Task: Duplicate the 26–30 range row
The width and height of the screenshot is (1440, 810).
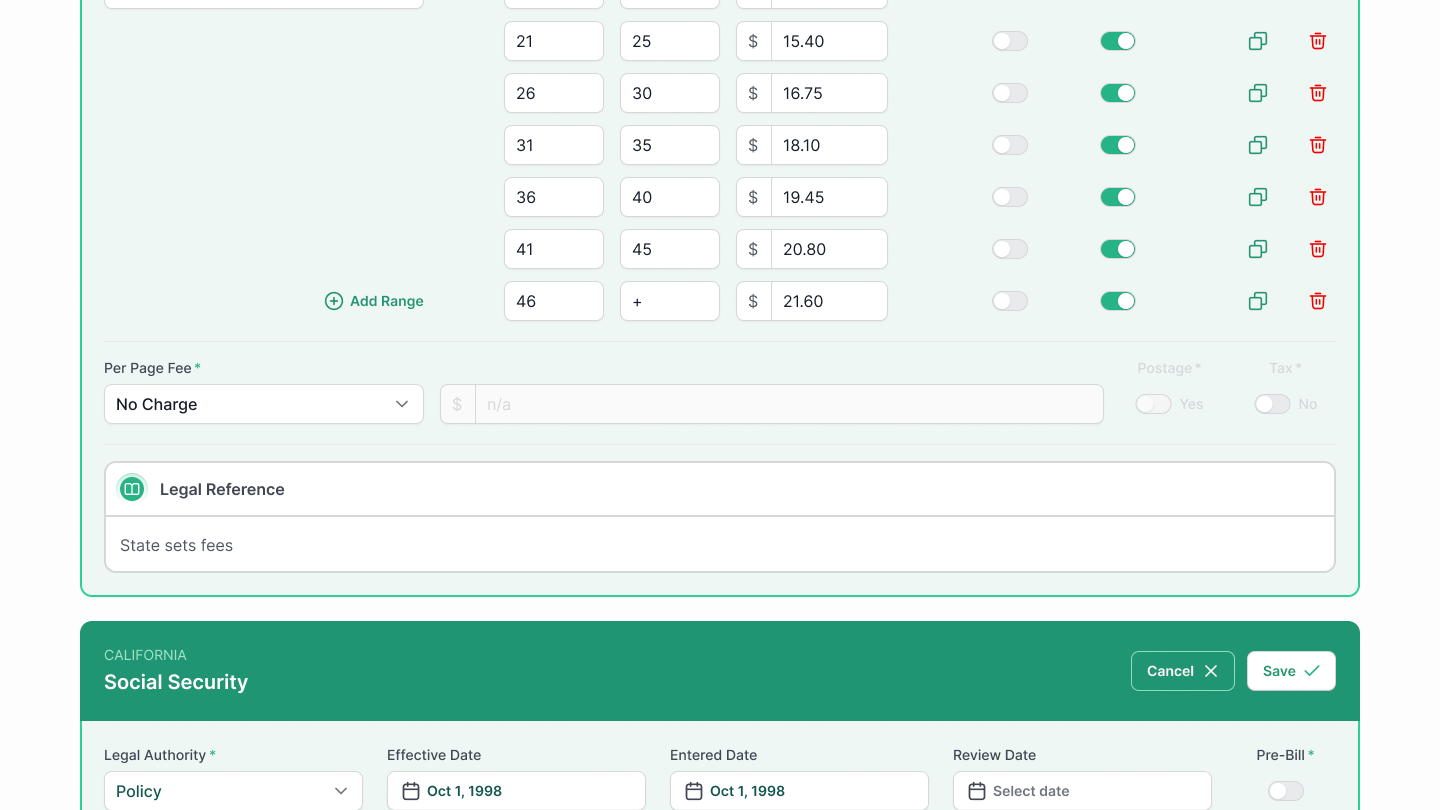Action: click(x=1258, y=93)
